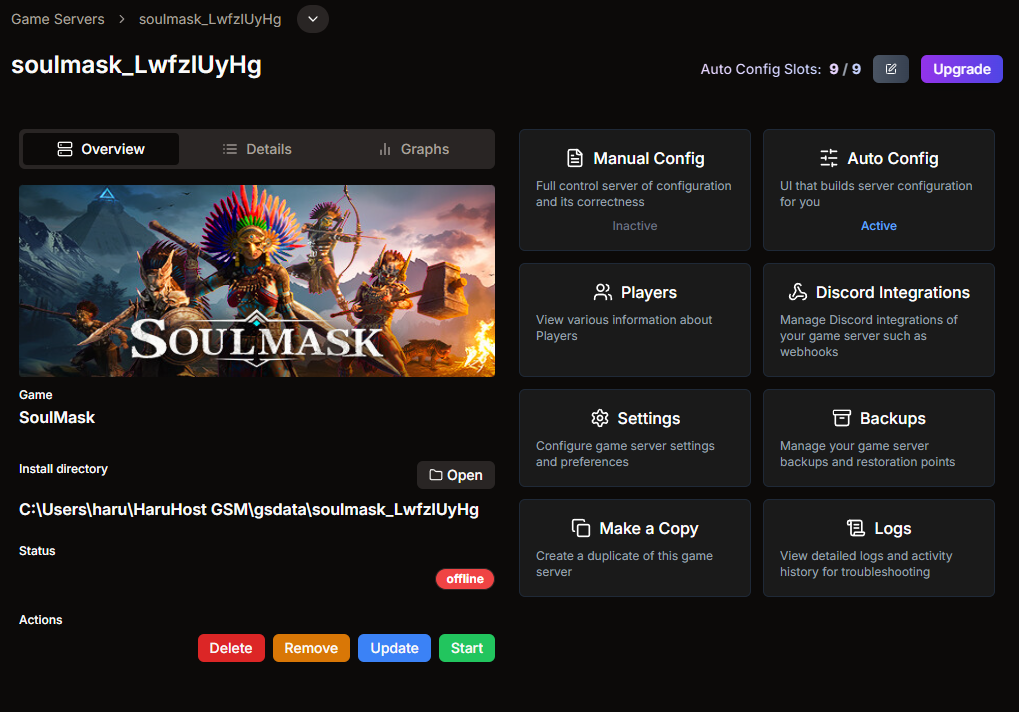Click the Game label above SoulMask

click(36, 394)
